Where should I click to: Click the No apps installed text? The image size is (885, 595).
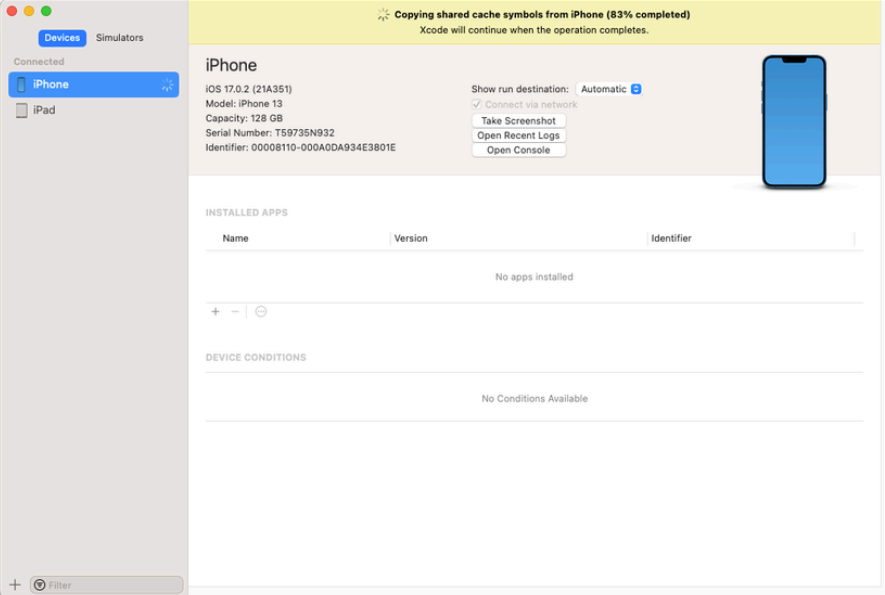click(534, 277)
